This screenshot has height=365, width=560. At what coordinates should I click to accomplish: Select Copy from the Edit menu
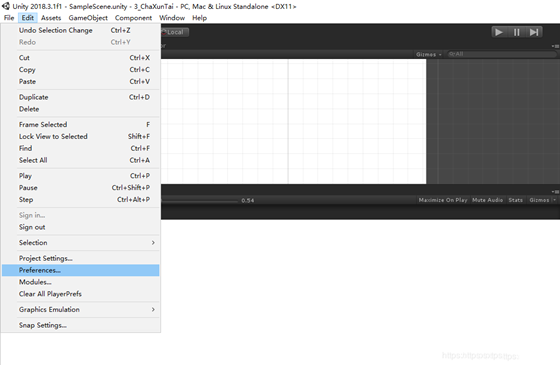(80, 70)
